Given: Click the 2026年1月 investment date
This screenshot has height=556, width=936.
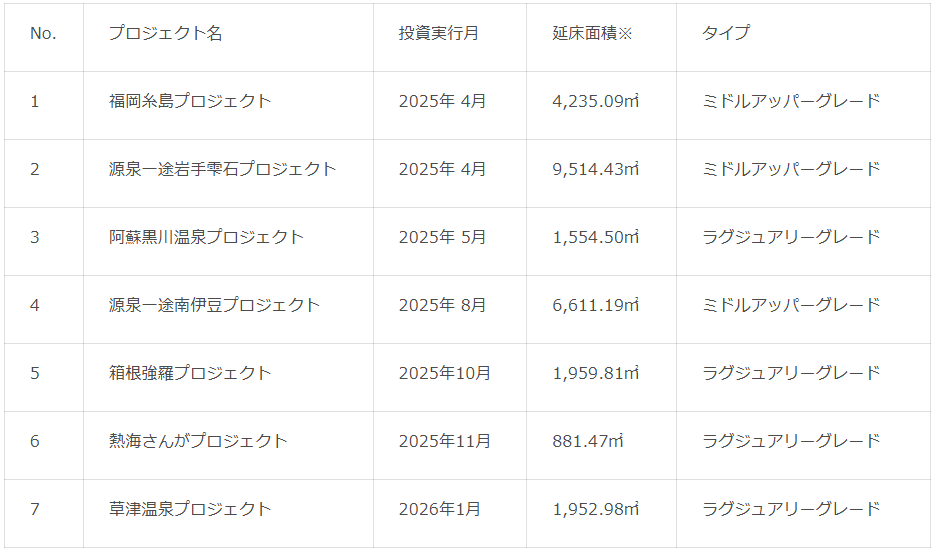Looking at the screenshot, I should click(440, 509).
